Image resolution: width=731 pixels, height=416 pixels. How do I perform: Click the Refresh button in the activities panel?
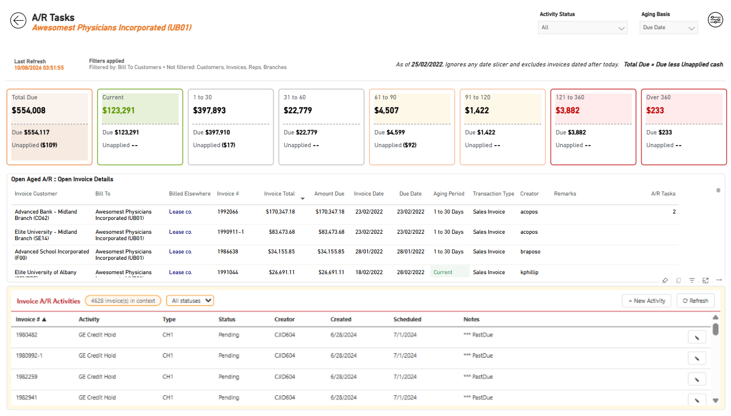(x=695, y=301)
